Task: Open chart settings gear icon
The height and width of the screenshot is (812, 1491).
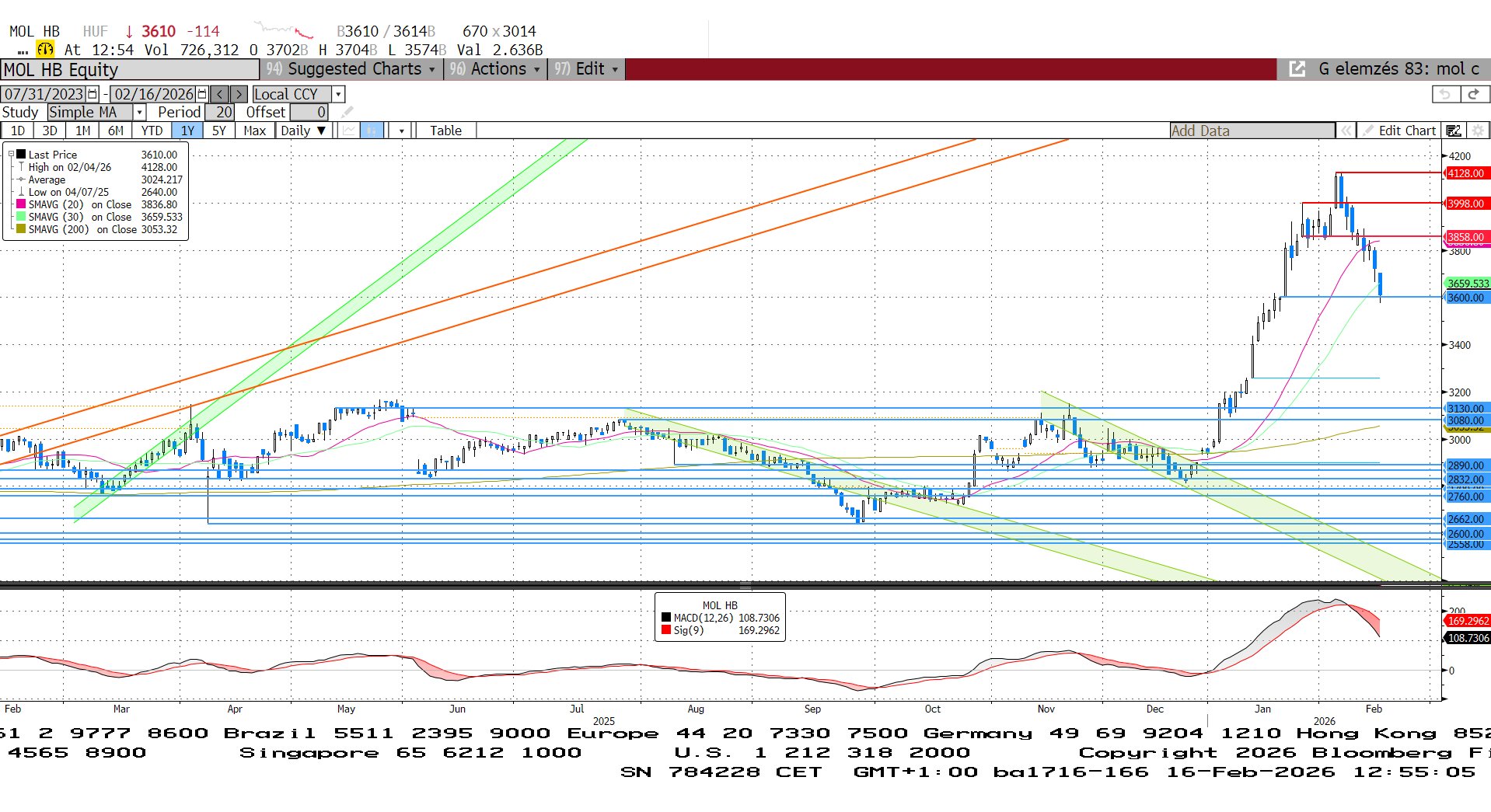Action: (x=1478, y=131)
